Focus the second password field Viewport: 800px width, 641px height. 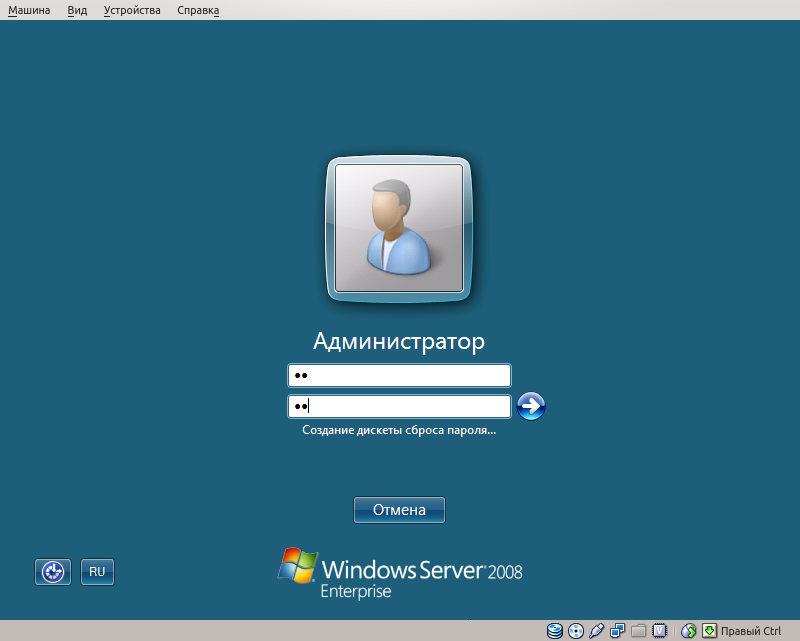pyautogui.click(x=399, y=406)
